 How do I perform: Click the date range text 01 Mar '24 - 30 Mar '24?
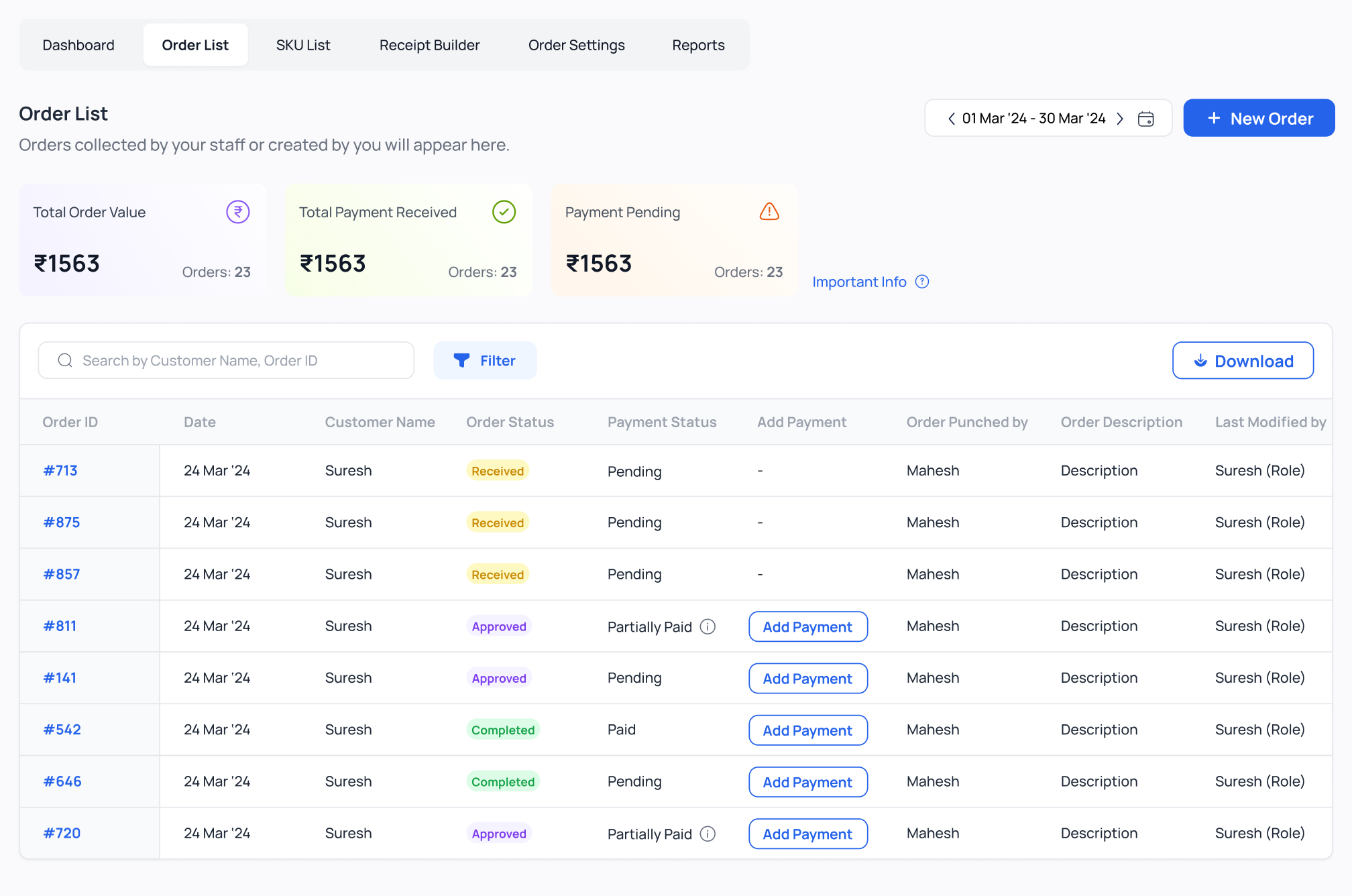click(1033, 119)
